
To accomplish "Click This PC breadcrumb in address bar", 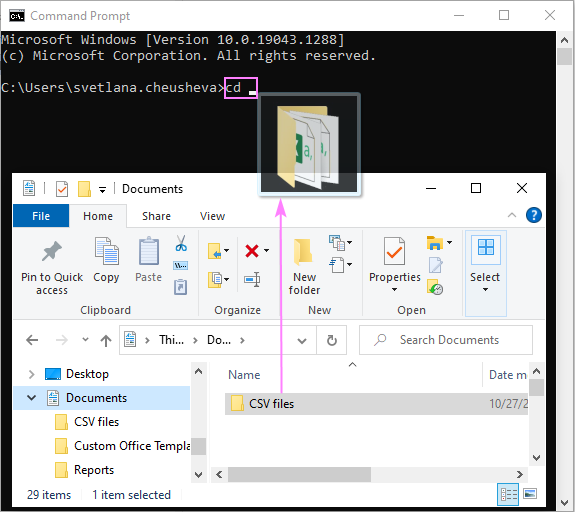I will (171, 340).
